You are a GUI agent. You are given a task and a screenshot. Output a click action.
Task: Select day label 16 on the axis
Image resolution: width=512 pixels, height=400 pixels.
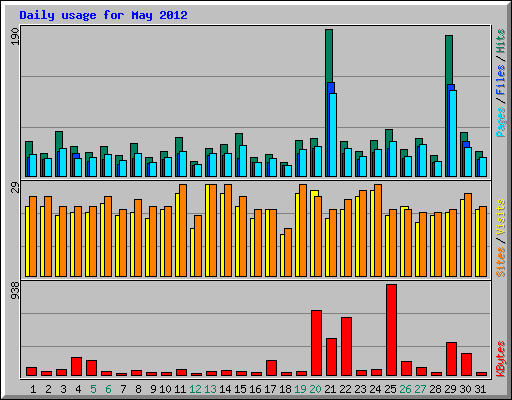tap(255, 389)
